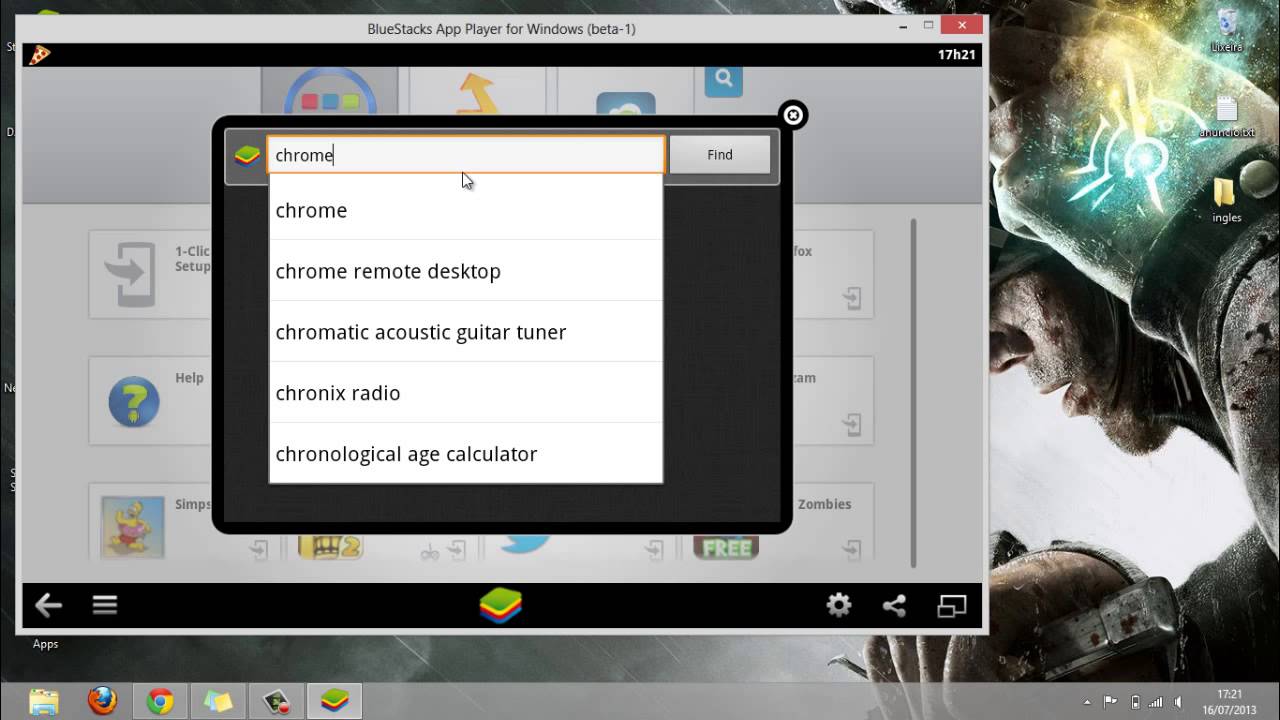Click the network signal tray icon
1280x720 pixels.
(1158, 702)
